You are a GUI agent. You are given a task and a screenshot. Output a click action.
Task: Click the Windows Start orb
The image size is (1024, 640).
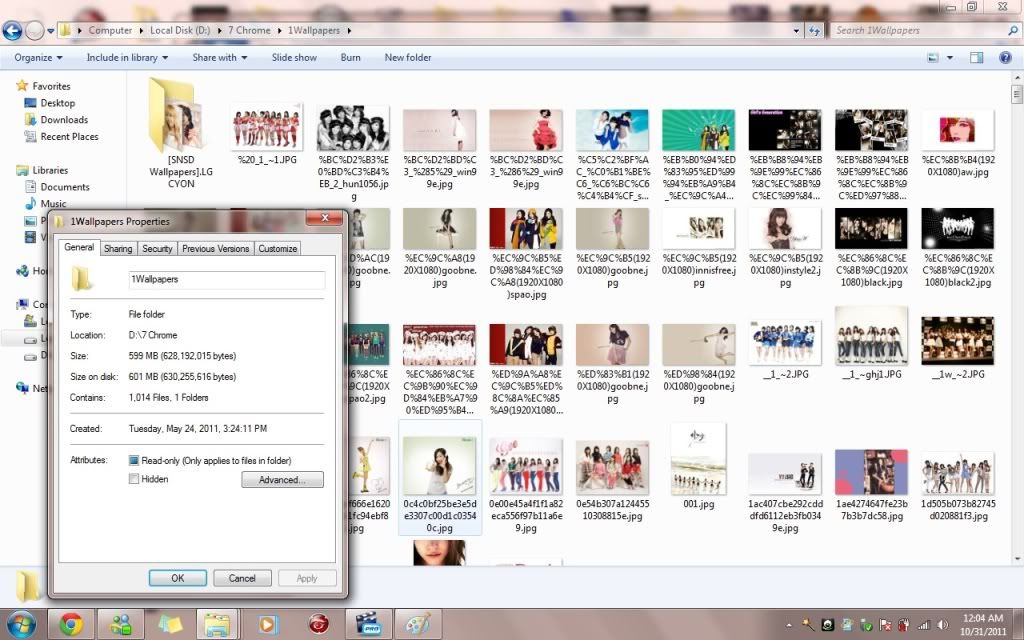21,624
